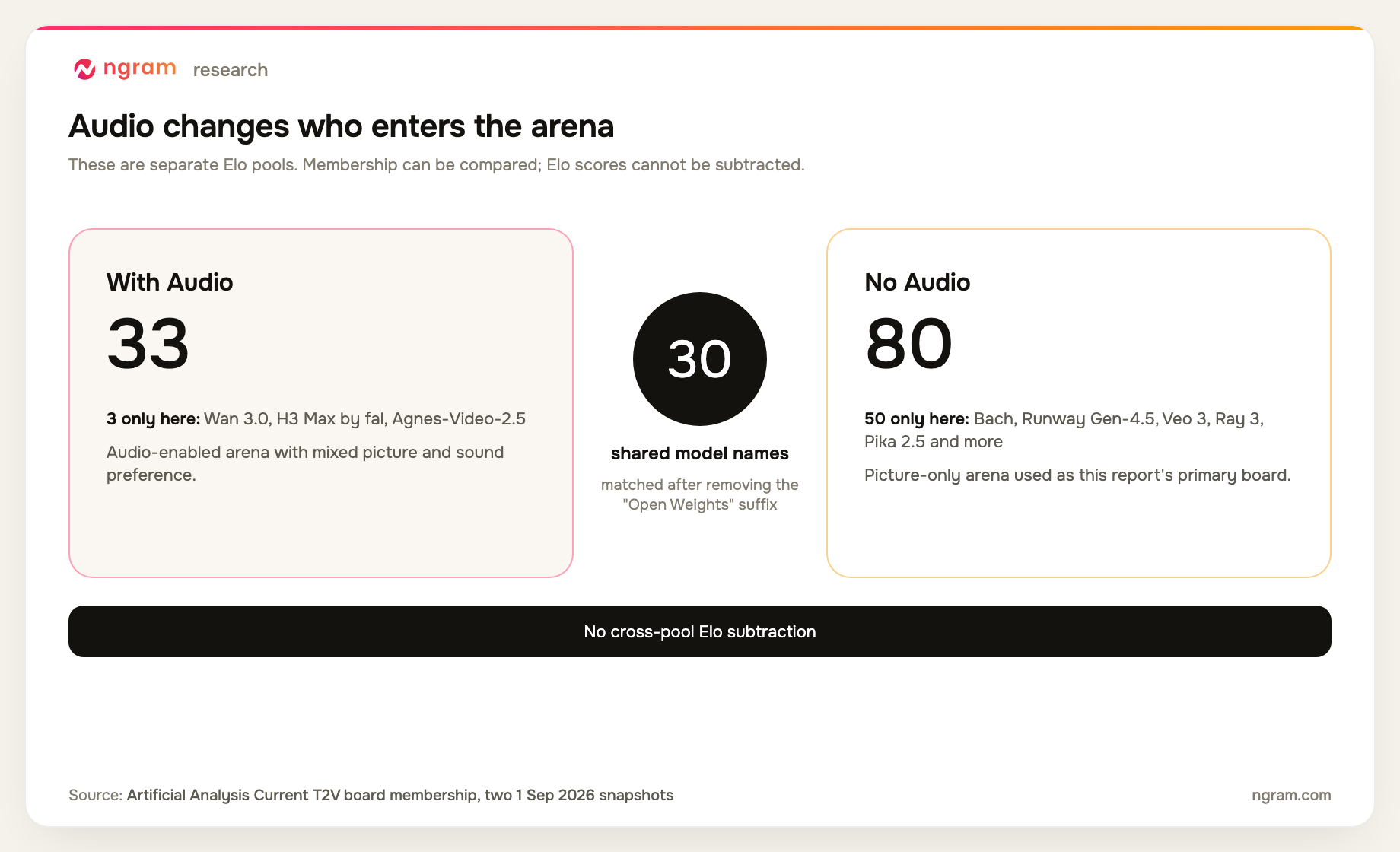Click the title "Audio changes who enters the arena"
This screenshot has height=852, width=1400.
341,126
